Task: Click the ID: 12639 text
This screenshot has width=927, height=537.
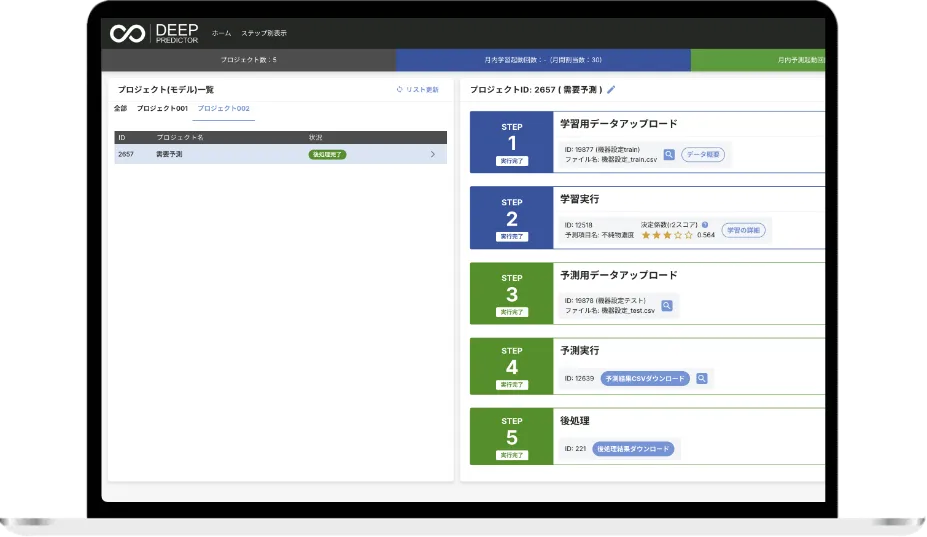Action: [x=579, y=379]
